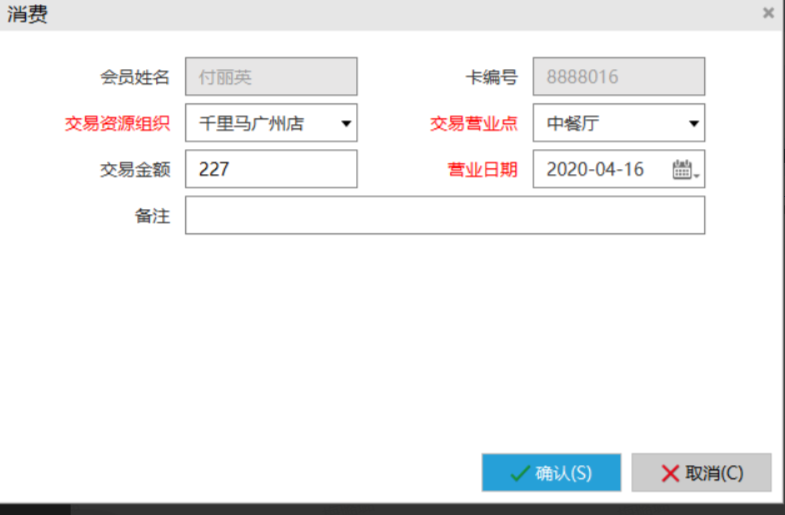Click the red 交易资源组织 label

[117, 123]
